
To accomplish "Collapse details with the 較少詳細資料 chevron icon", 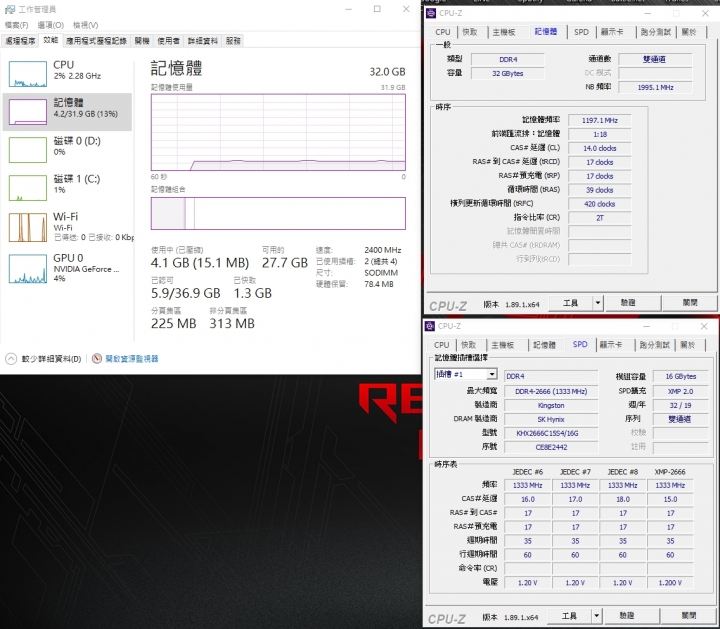I will 11,359.
